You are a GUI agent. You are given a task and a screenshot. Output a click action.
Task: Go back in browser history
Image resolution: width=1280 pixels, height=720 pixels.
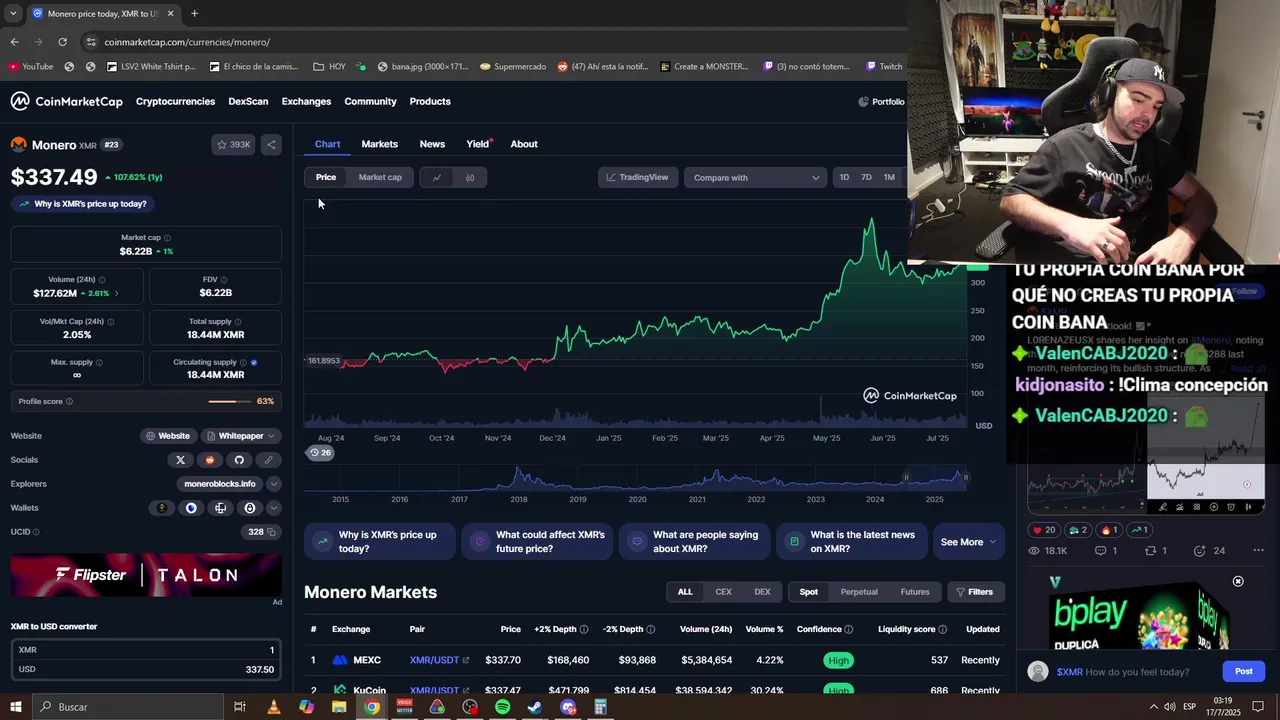14,42
